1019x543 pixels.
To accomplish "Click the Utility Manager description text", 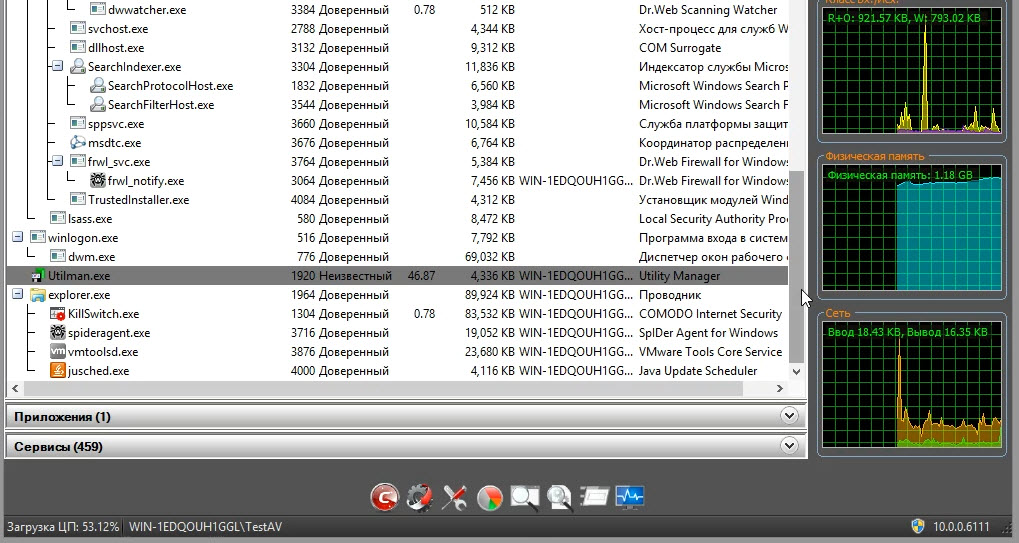I will [x=679, y=276].
